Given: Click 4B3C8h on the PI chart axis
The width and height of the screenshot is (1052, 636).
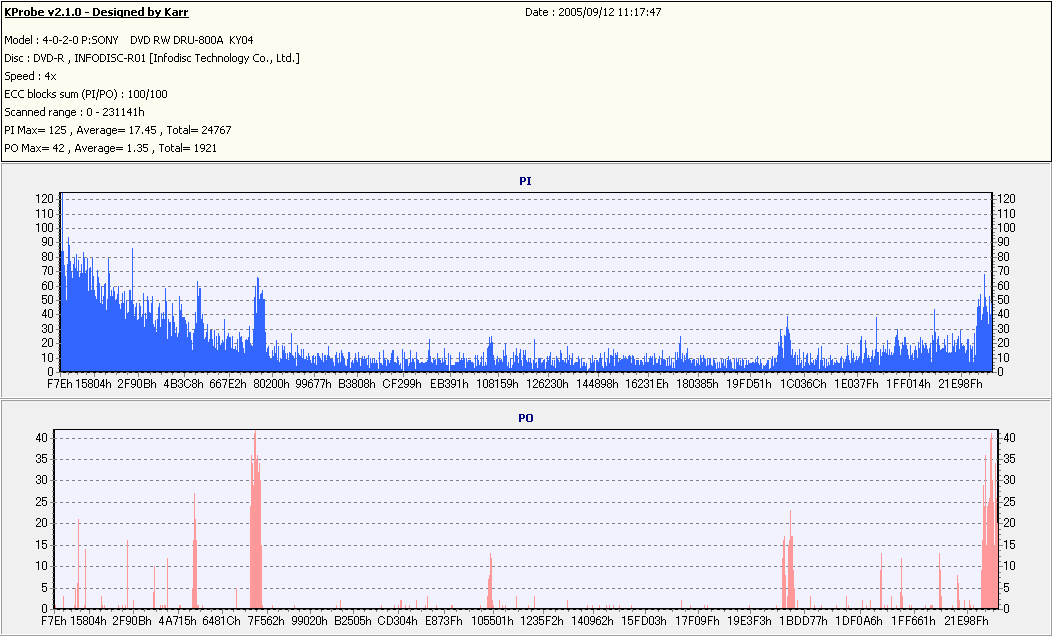Looking at the screenshot, I should [x=183, y=384].
